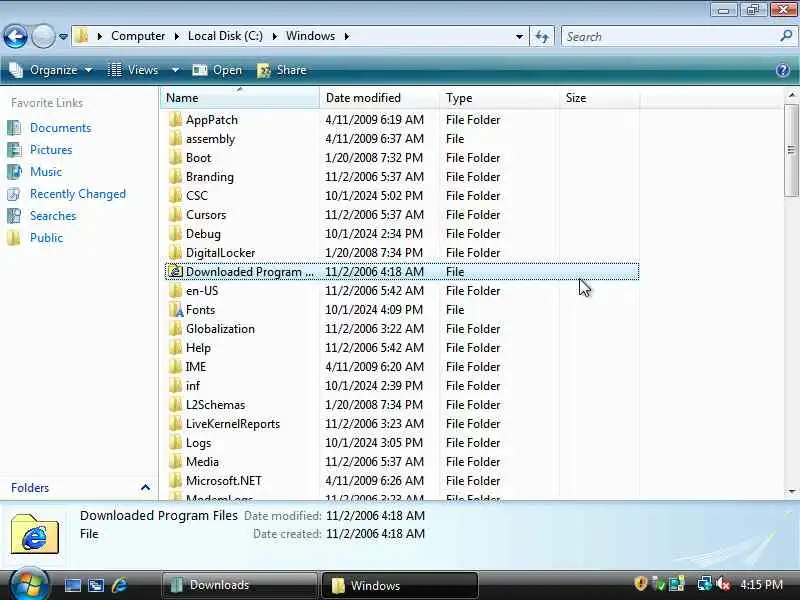Click the Refresh button beside the address bar
The height and width of the screenshot is (600, 800).
coord(542,37)
